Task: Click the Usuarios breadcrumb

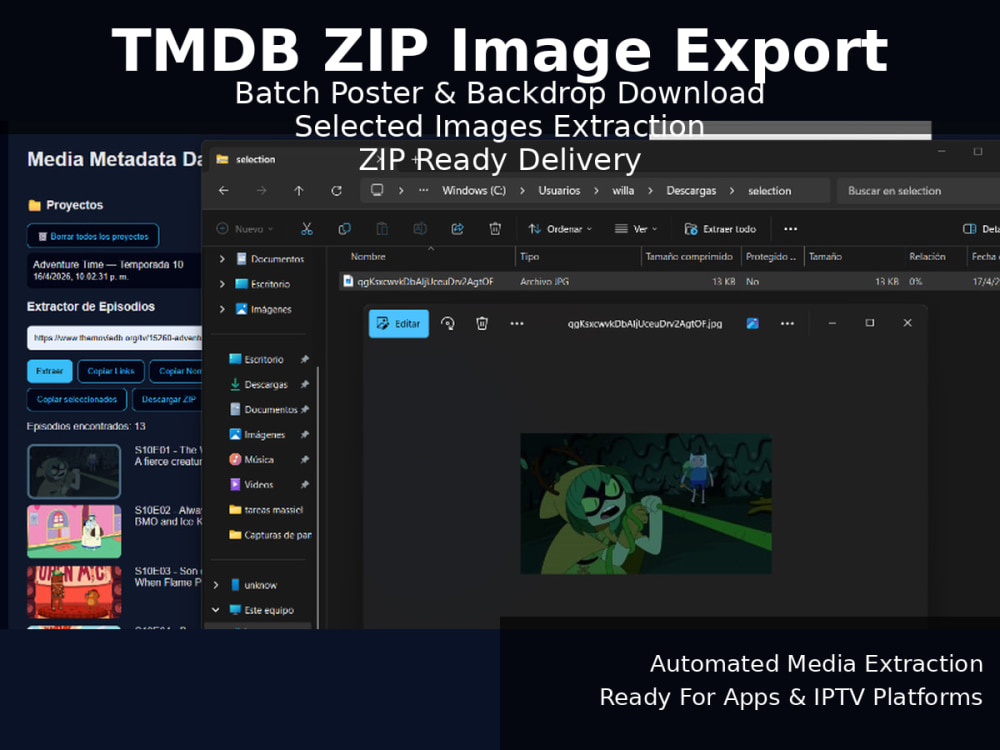Action: (x=559, y=191)
